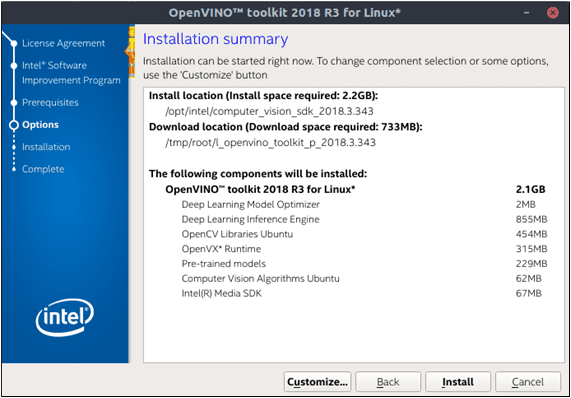Close the installer with red X
571x398 pixels.
click(553, 13)
